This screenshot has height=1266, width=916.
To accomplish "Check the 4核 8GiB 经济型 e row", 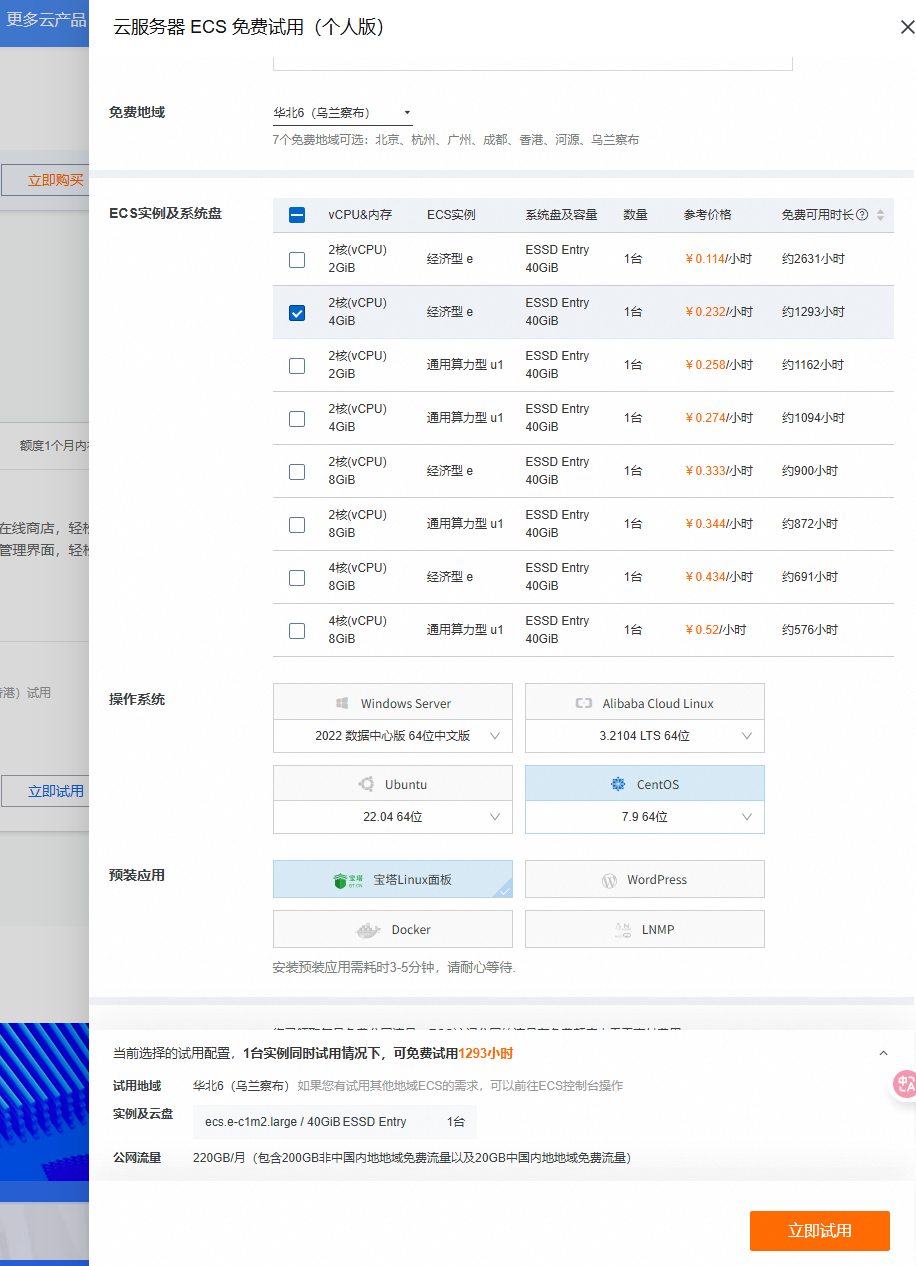I will pyautogui.click(x=297, y=577).
